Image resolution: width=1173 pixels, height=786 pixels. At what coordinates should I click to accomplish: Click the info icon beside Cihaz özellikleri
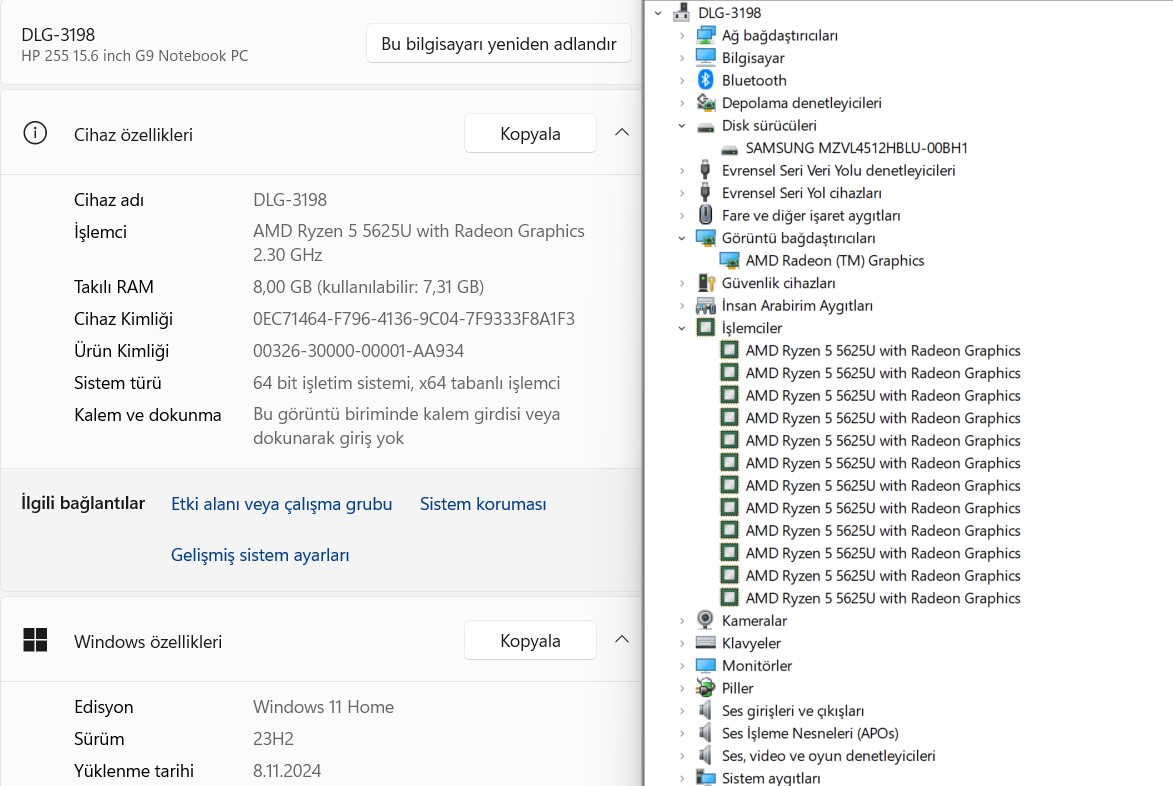[35, 133]
